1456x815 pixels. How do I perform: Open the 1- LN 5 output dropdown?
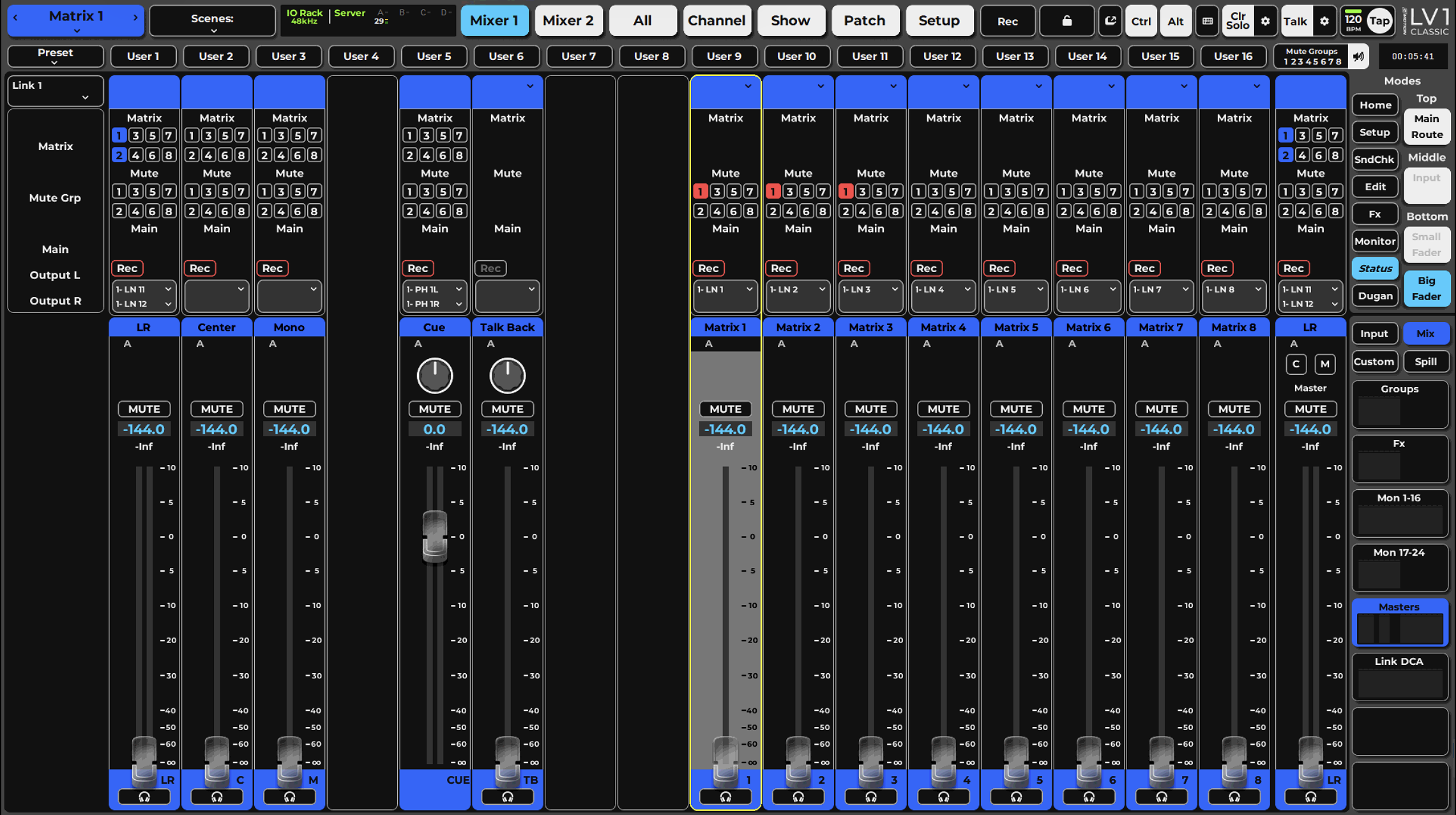click(x=1016, y=290)
